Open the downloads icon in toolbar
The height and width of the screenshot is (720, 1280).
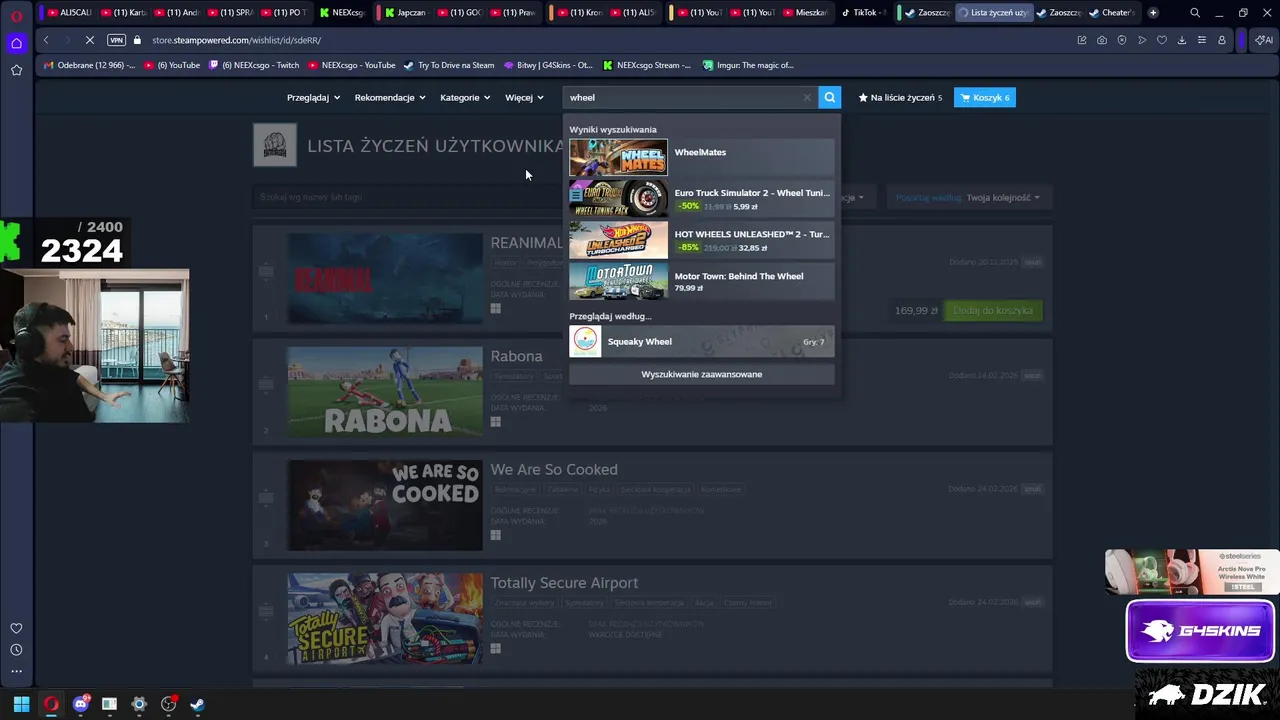pyautogui.click(x=1182, y=40)
